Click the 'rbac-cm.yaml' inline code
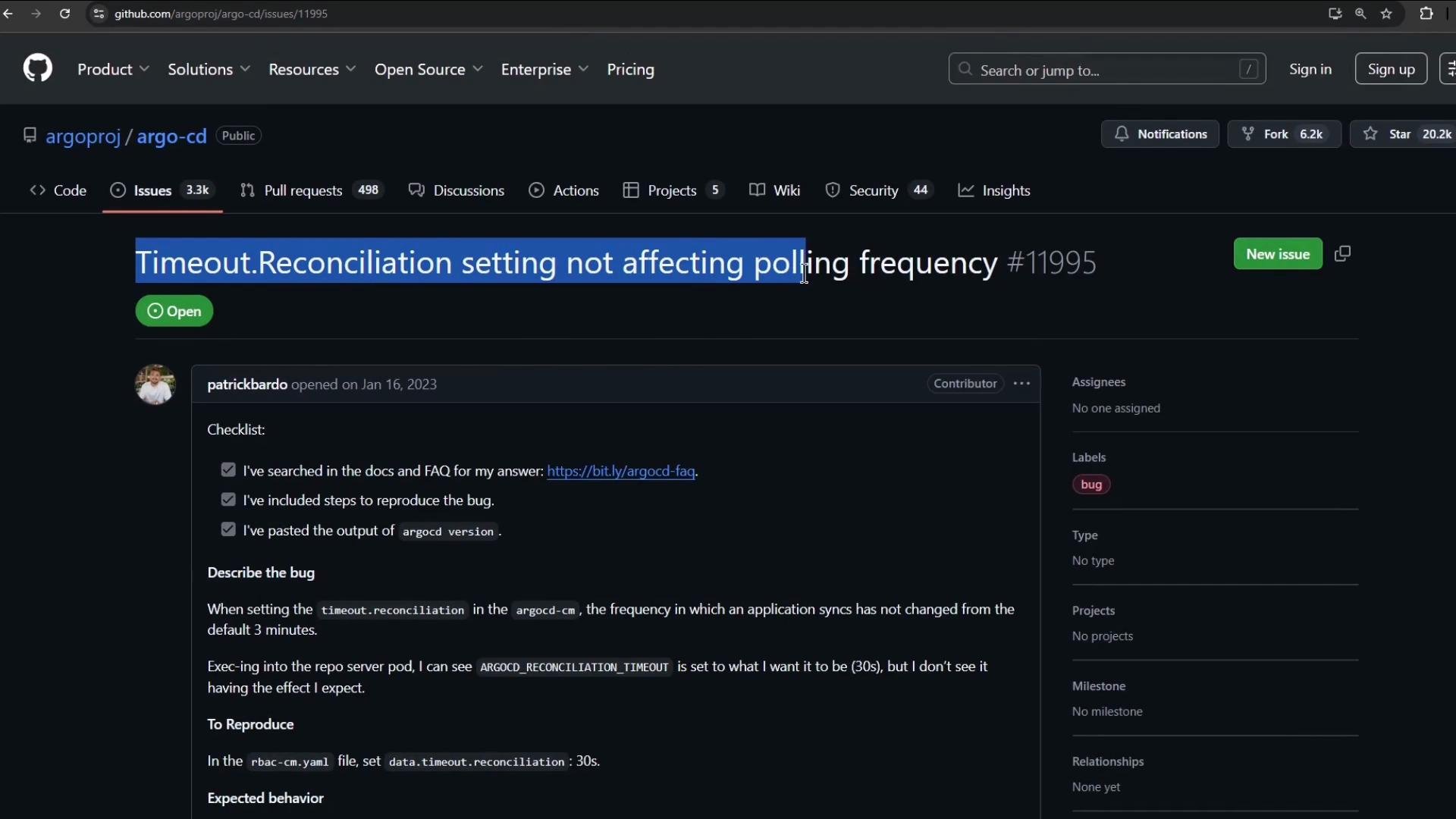 click(290, 762)
